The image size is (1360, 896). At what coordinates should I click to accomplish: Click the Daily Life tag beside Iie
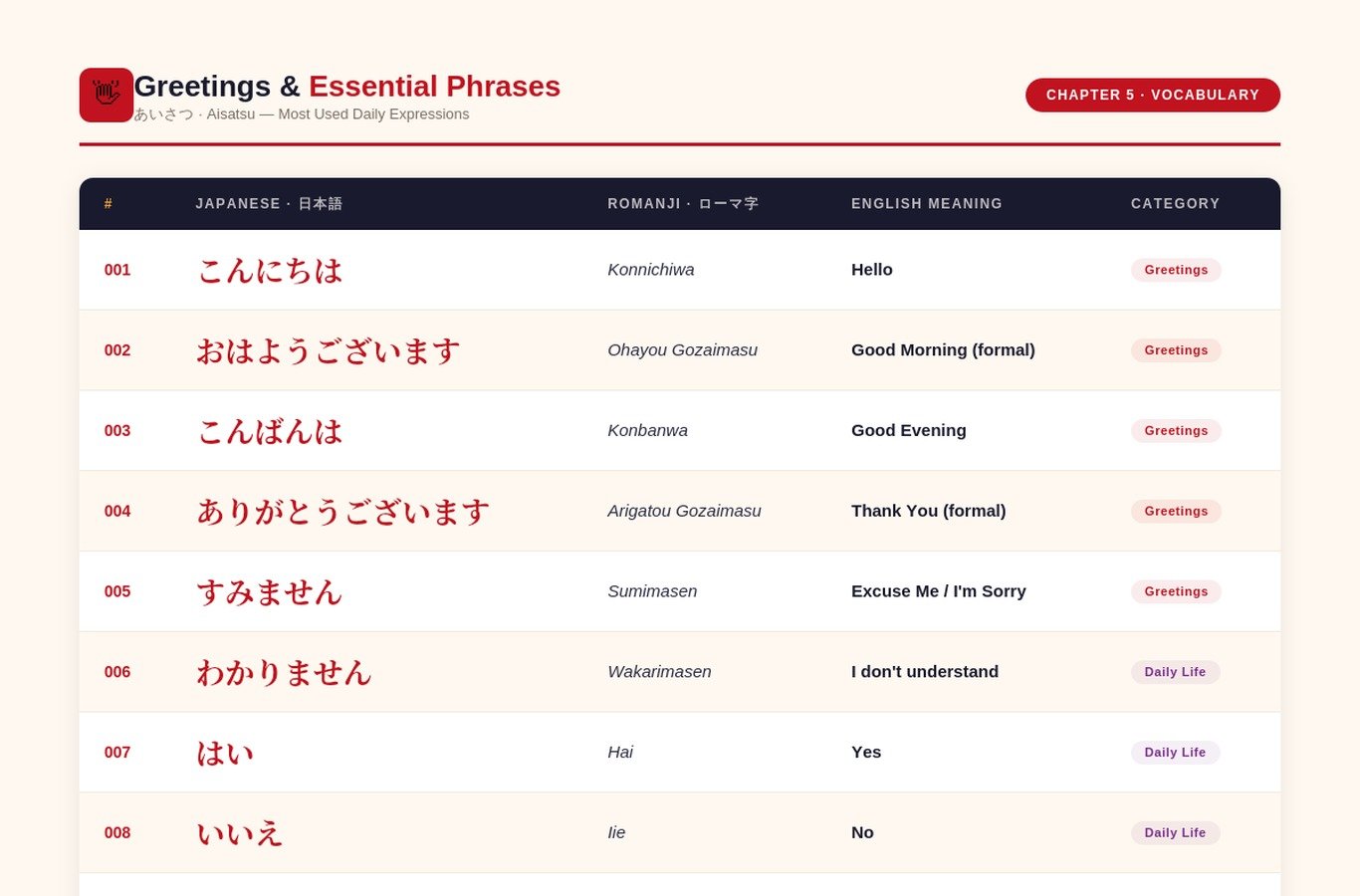1175,832
